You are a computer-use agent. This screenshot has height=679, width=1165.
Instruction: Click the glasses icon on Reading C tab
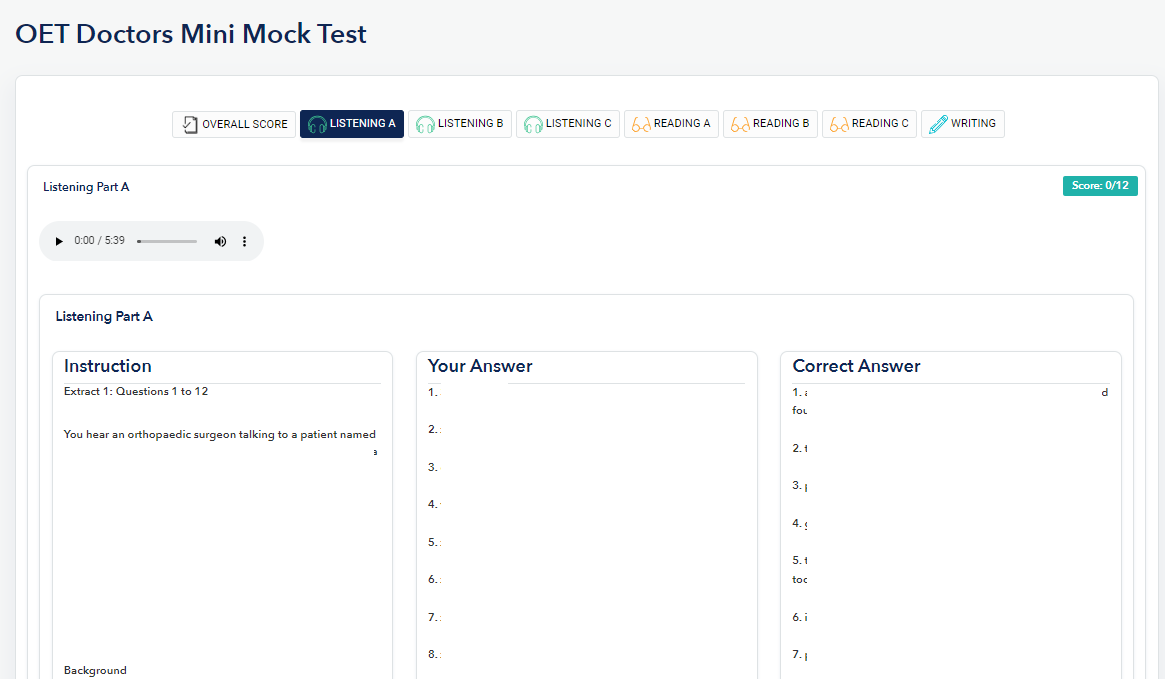click(839, 123)
